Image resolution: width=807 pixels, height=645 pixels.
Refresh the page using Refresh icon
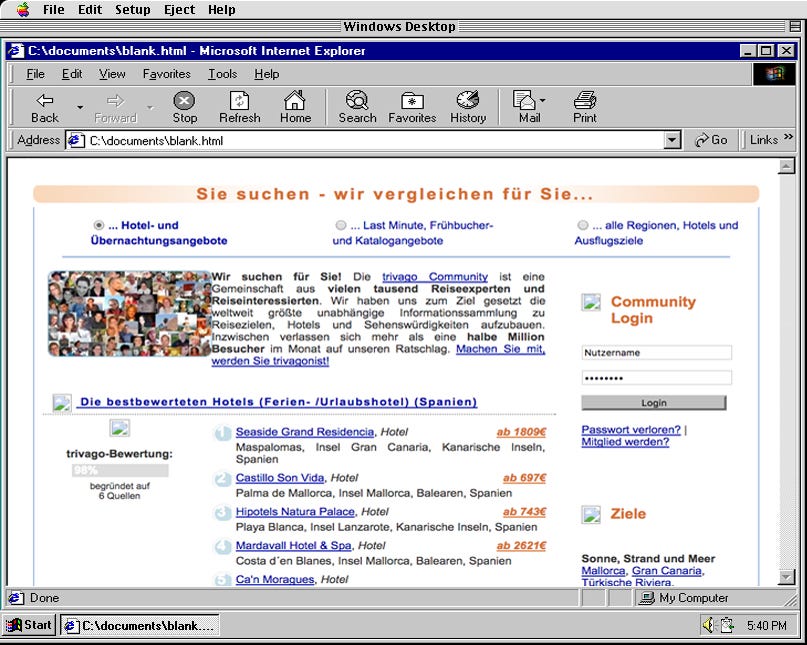point(239,107)
